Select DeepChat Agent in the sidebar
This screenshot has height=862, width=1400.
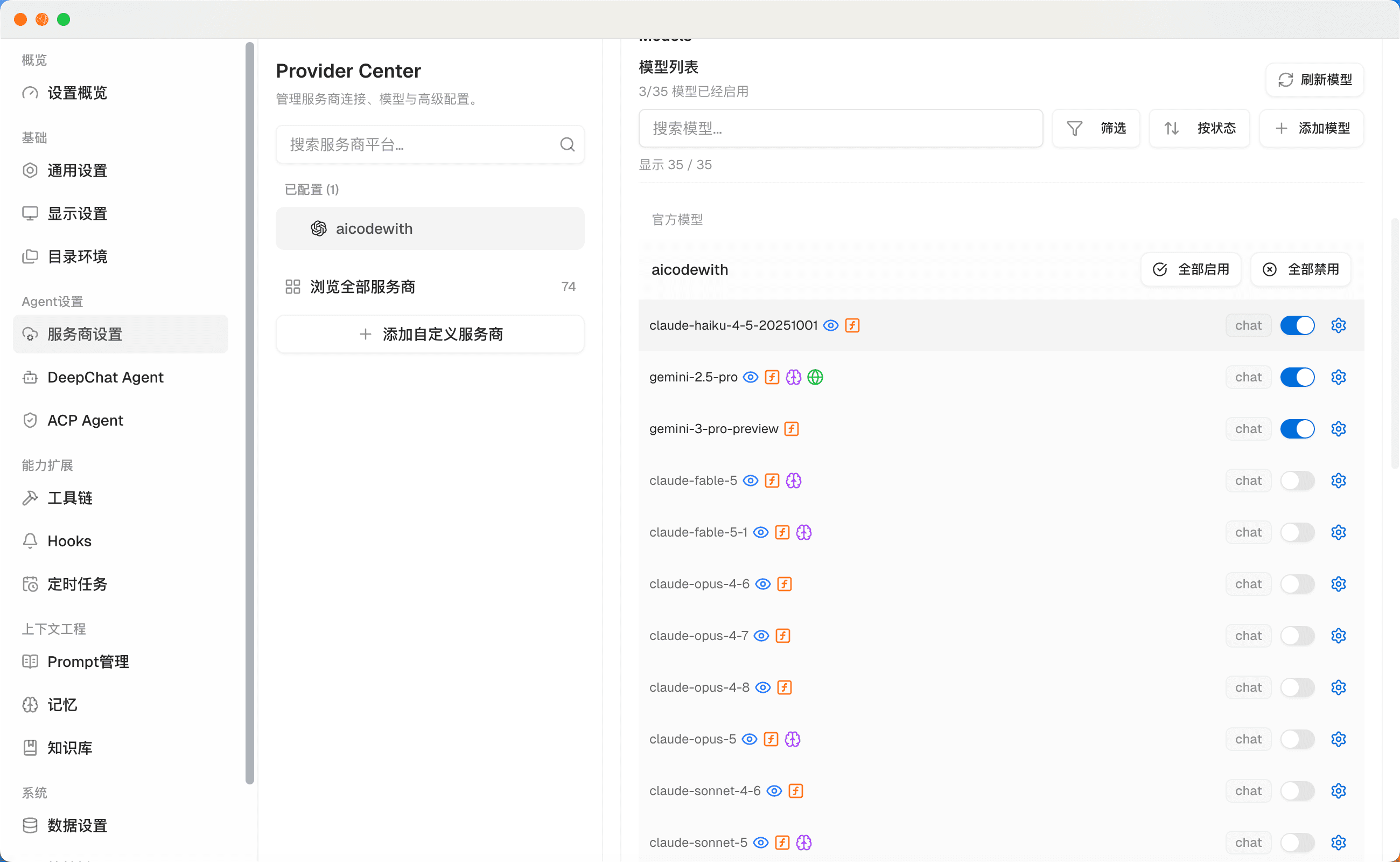120,378
